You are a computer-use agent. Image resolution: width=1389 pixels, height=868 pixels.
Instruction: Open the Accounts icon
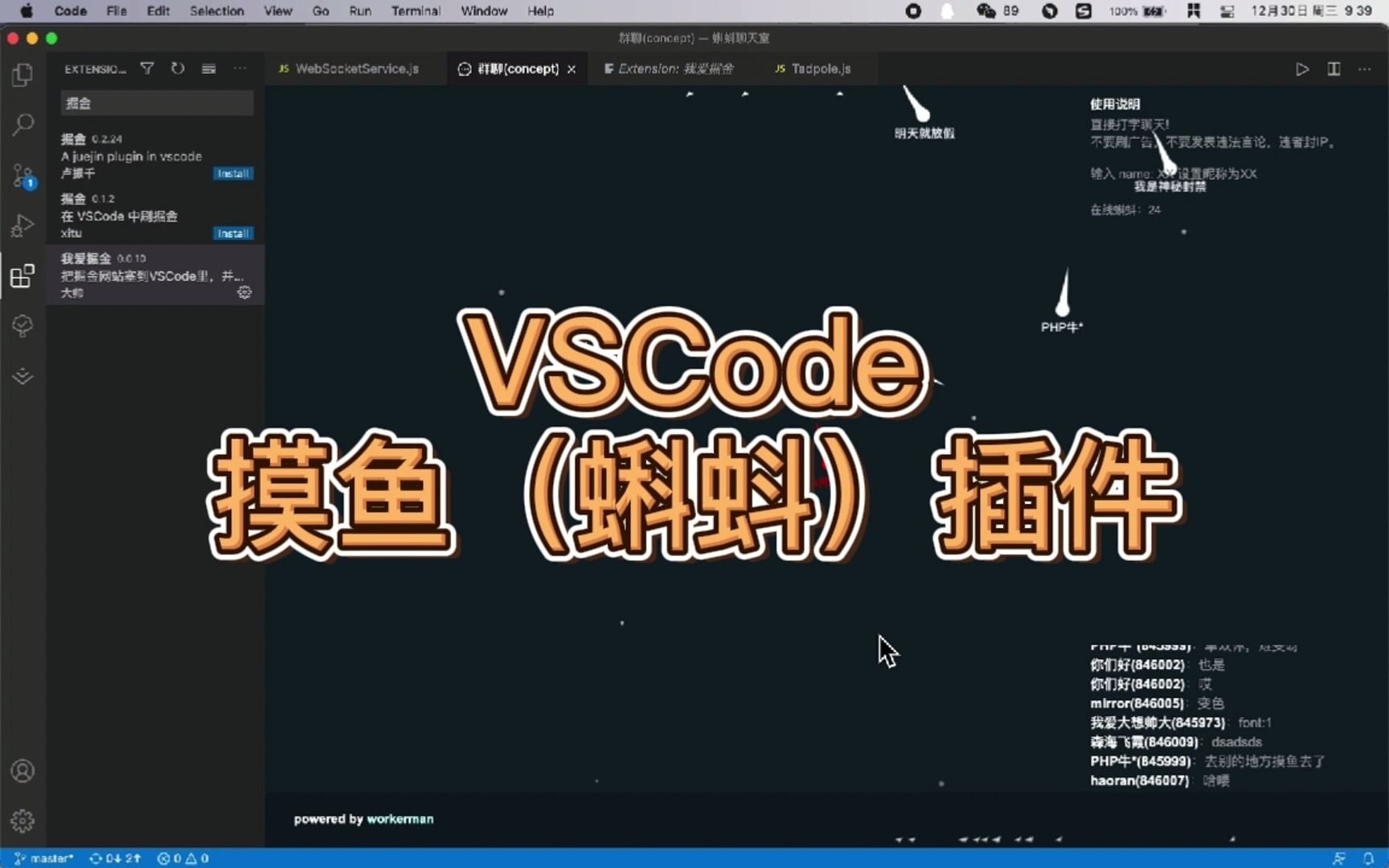23,771
